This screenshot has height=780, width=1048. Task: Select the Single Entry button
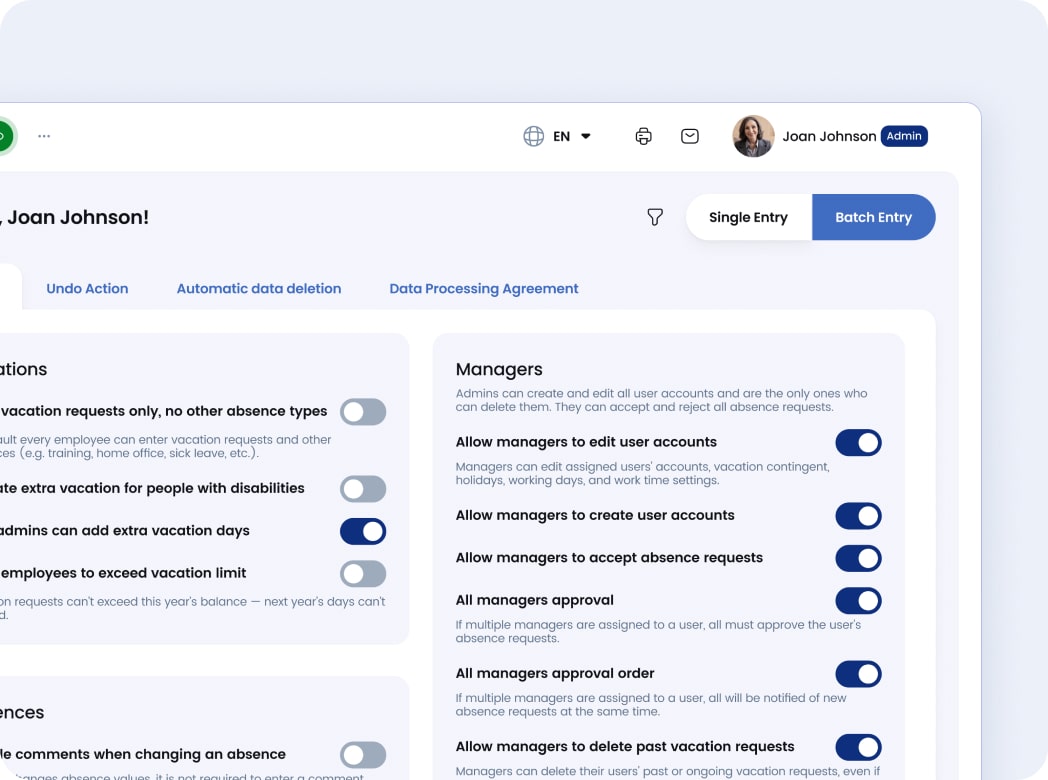coord(748,217)
